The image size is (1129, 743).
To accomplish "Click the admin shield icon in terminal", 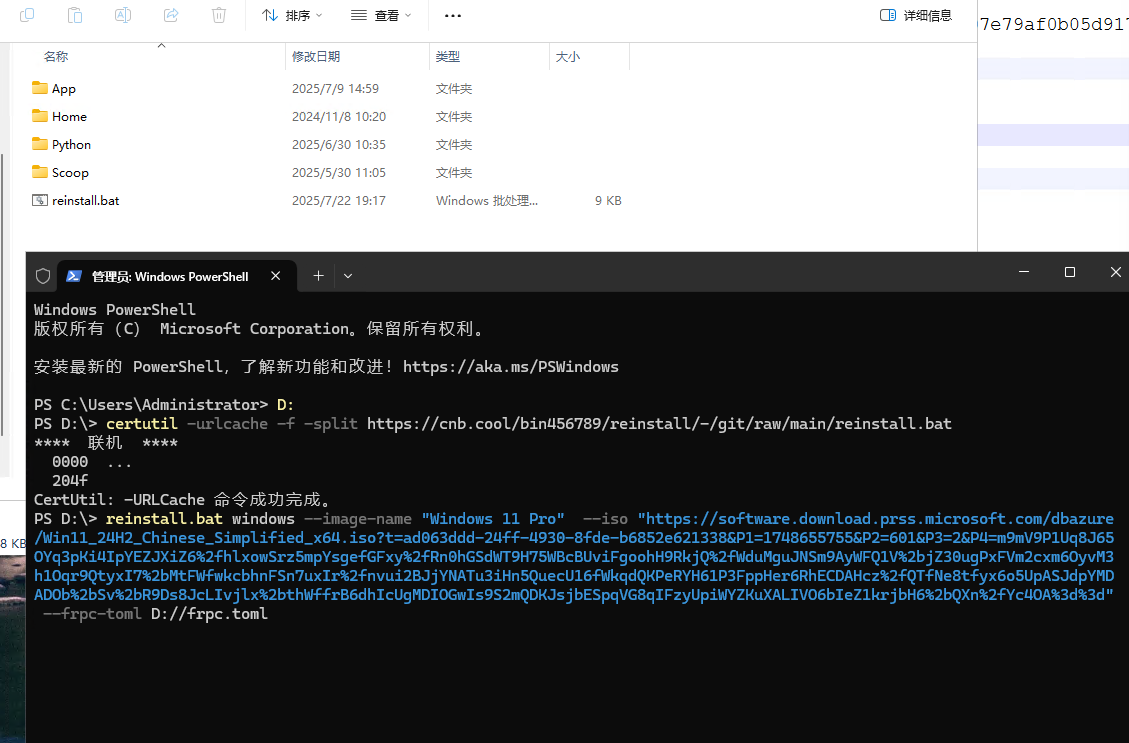I will coord(43,276).
